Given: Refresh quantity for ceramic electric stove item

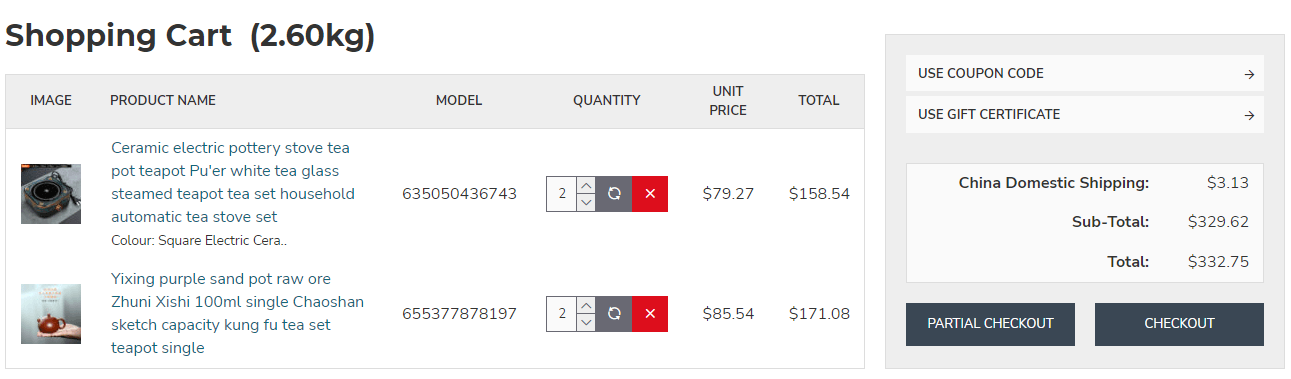Looking at the screenshot, I should coord(614,194).
